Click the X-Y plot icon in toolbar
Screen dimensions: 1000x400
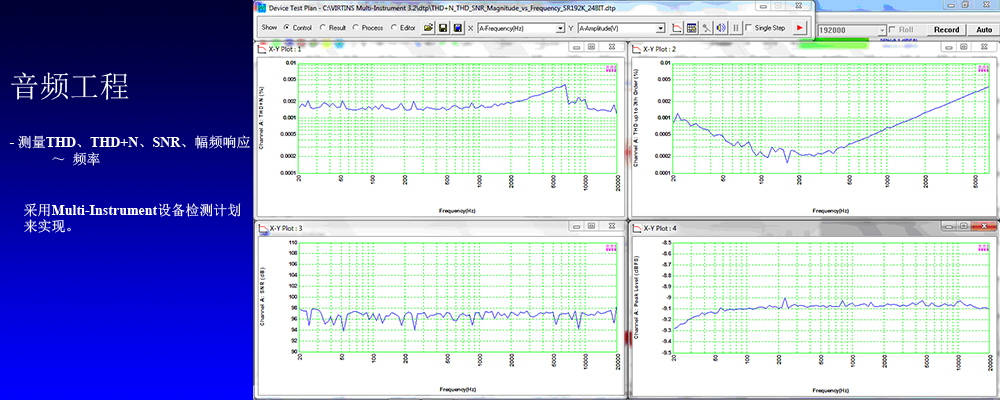(x=677, y=28)
